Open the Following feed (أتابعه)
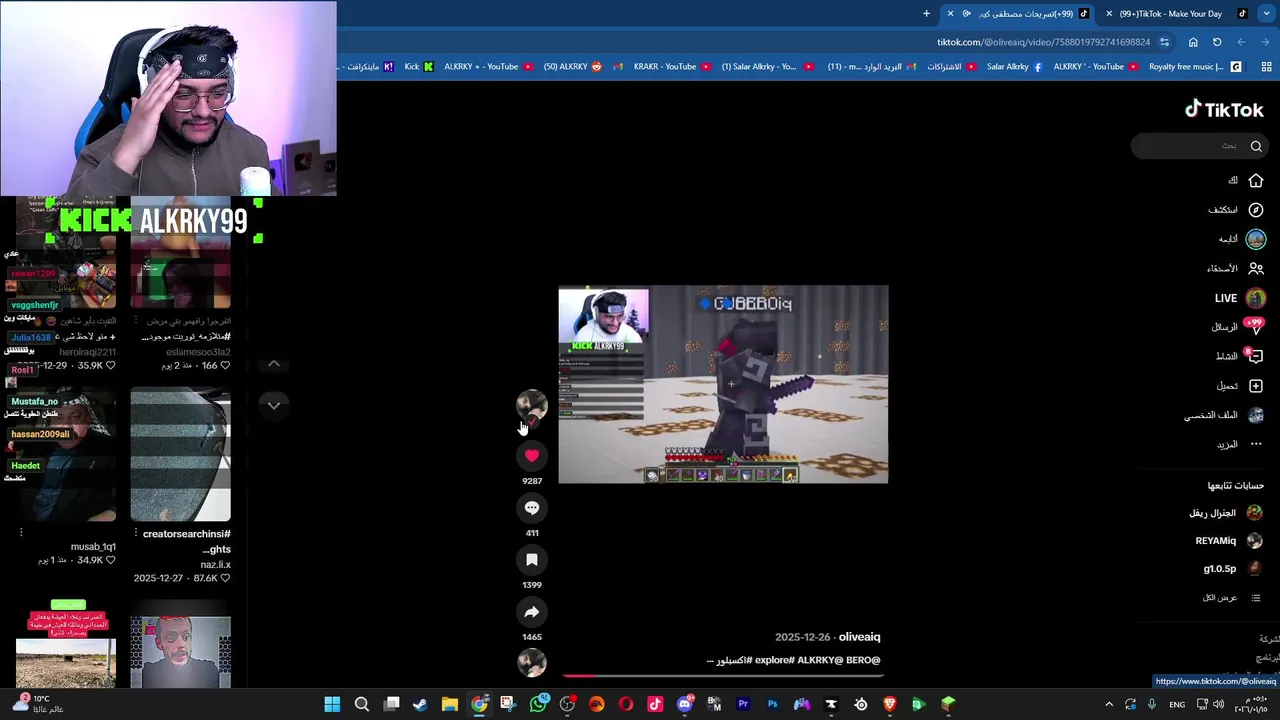 [x=1256, y=239]
